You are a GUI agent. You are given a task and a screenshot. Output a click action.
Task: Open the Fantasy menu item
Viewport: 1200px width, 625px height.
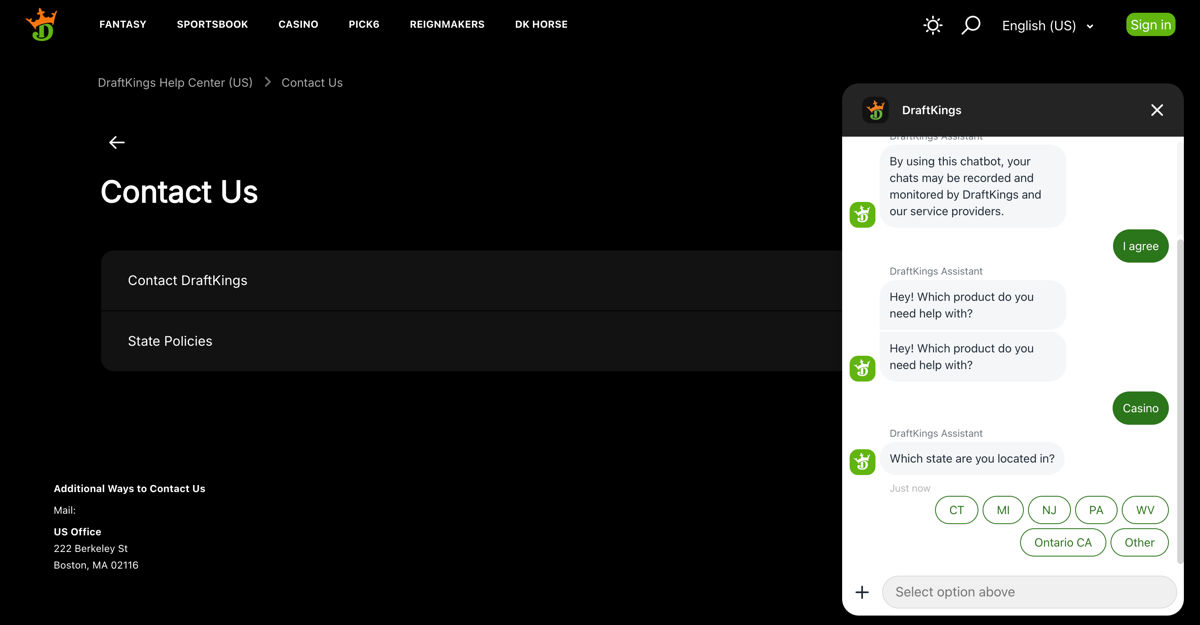tap(123, 24)
